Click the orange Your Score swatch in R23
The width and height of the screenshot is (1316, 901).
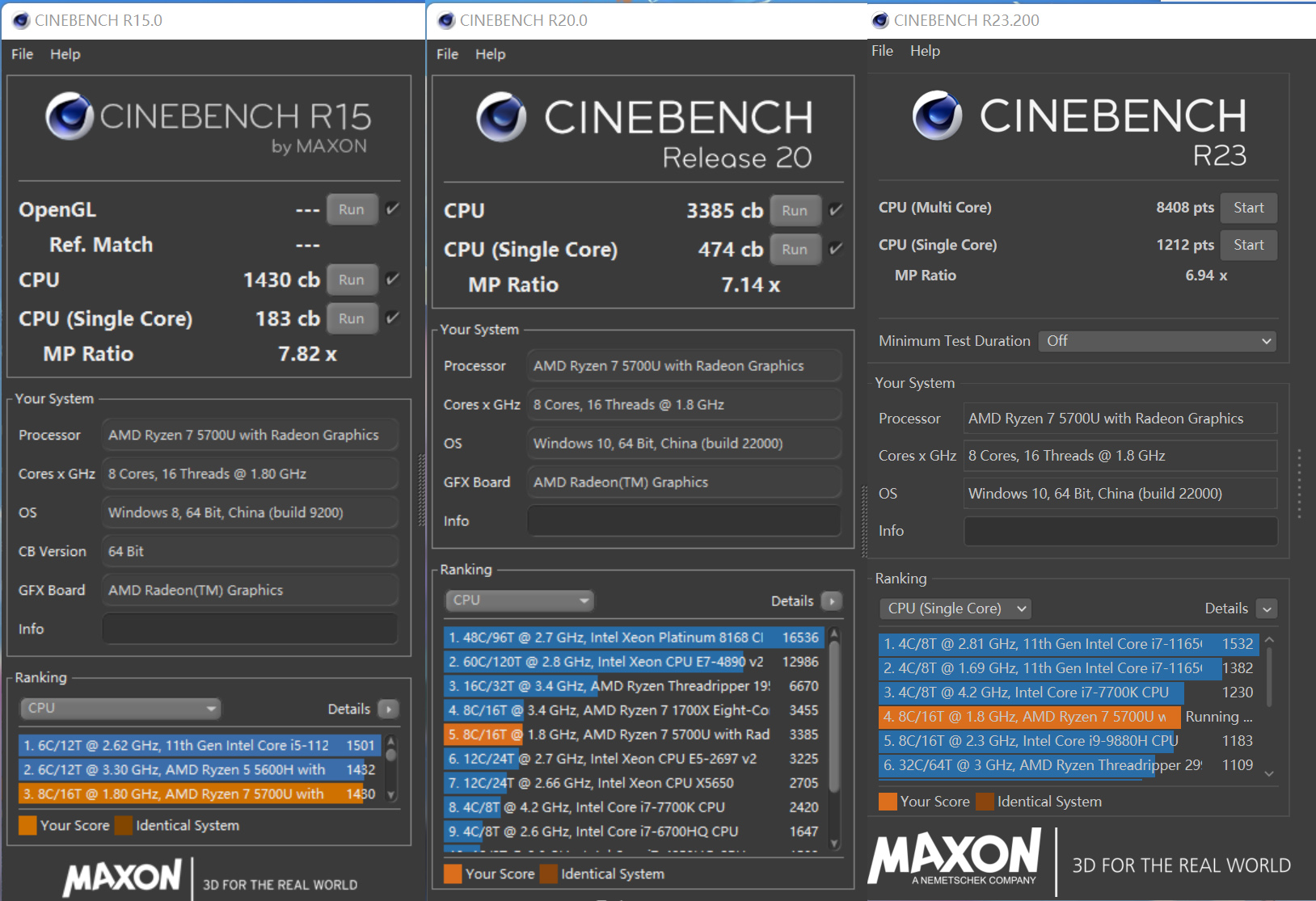click(x=888, y=802)
